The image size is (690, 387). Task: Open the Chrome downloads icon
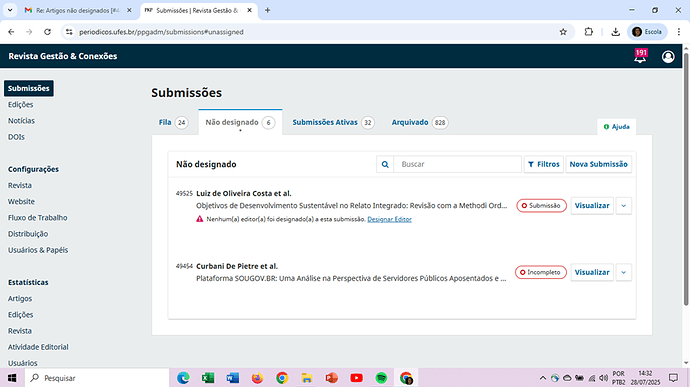[615, 32]
